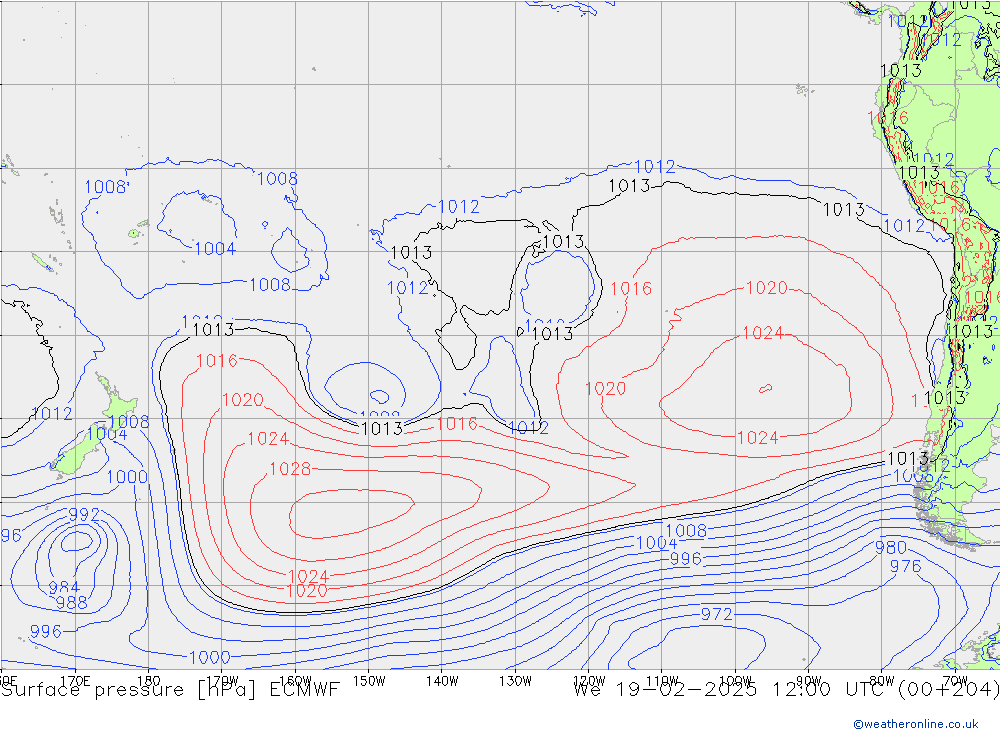
Task: Select the '976' isobar label
Action: (906, 566)
